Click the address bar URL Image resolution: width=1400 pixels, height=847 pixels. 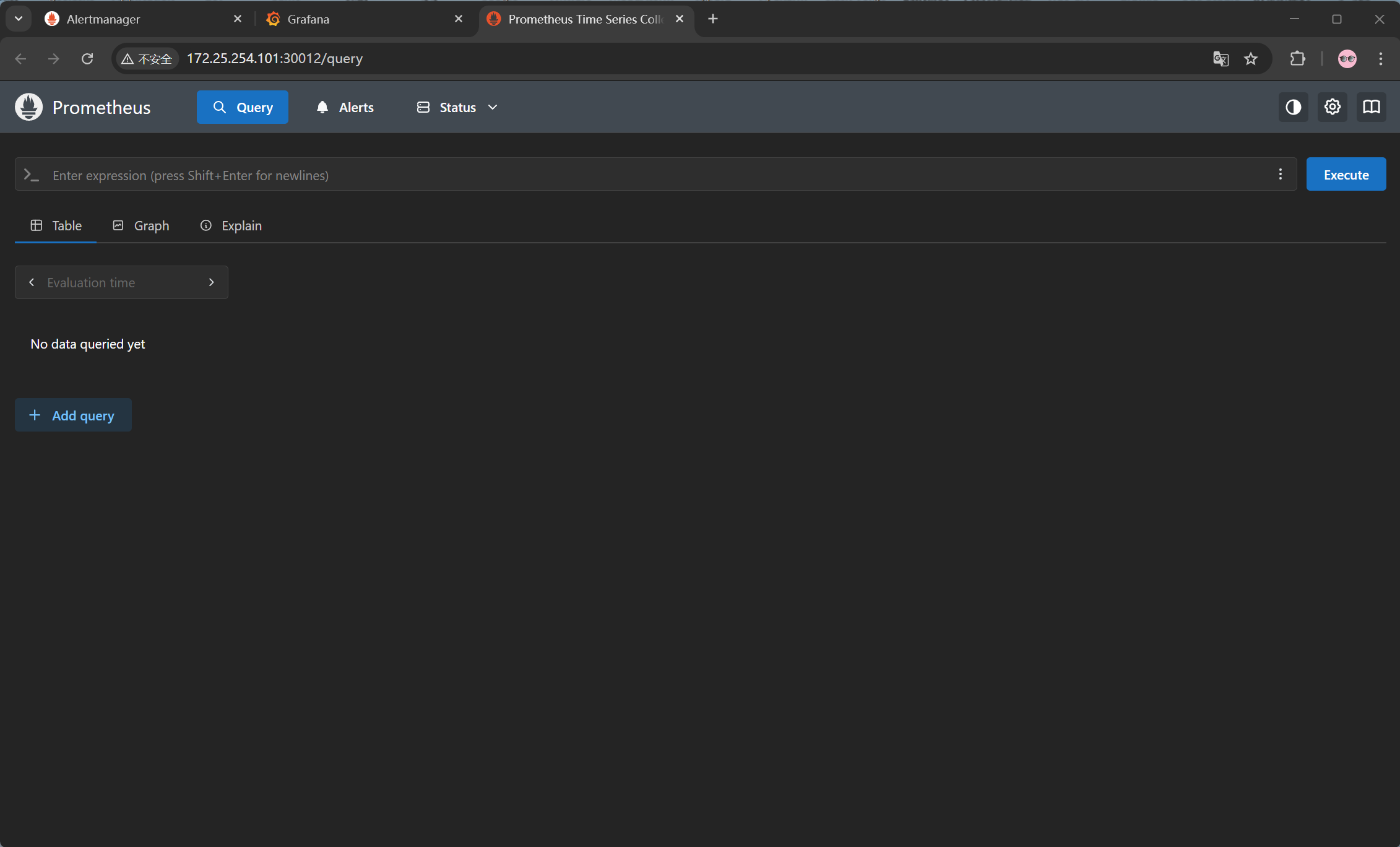point(275,58)
